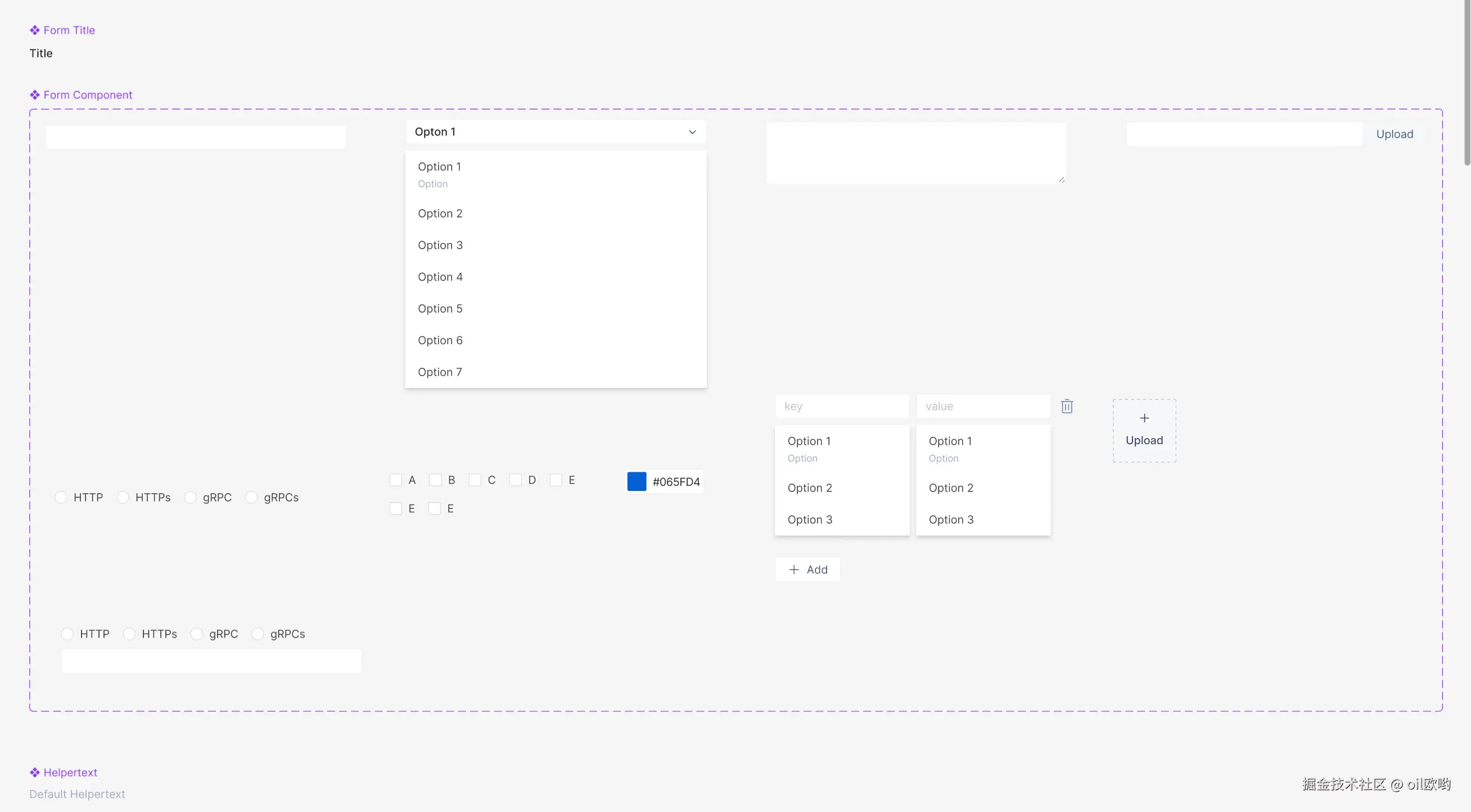Click the Form Title component diamond icon
The height and width of the screenshot is (812, 1471).
[x=35, y=30]
